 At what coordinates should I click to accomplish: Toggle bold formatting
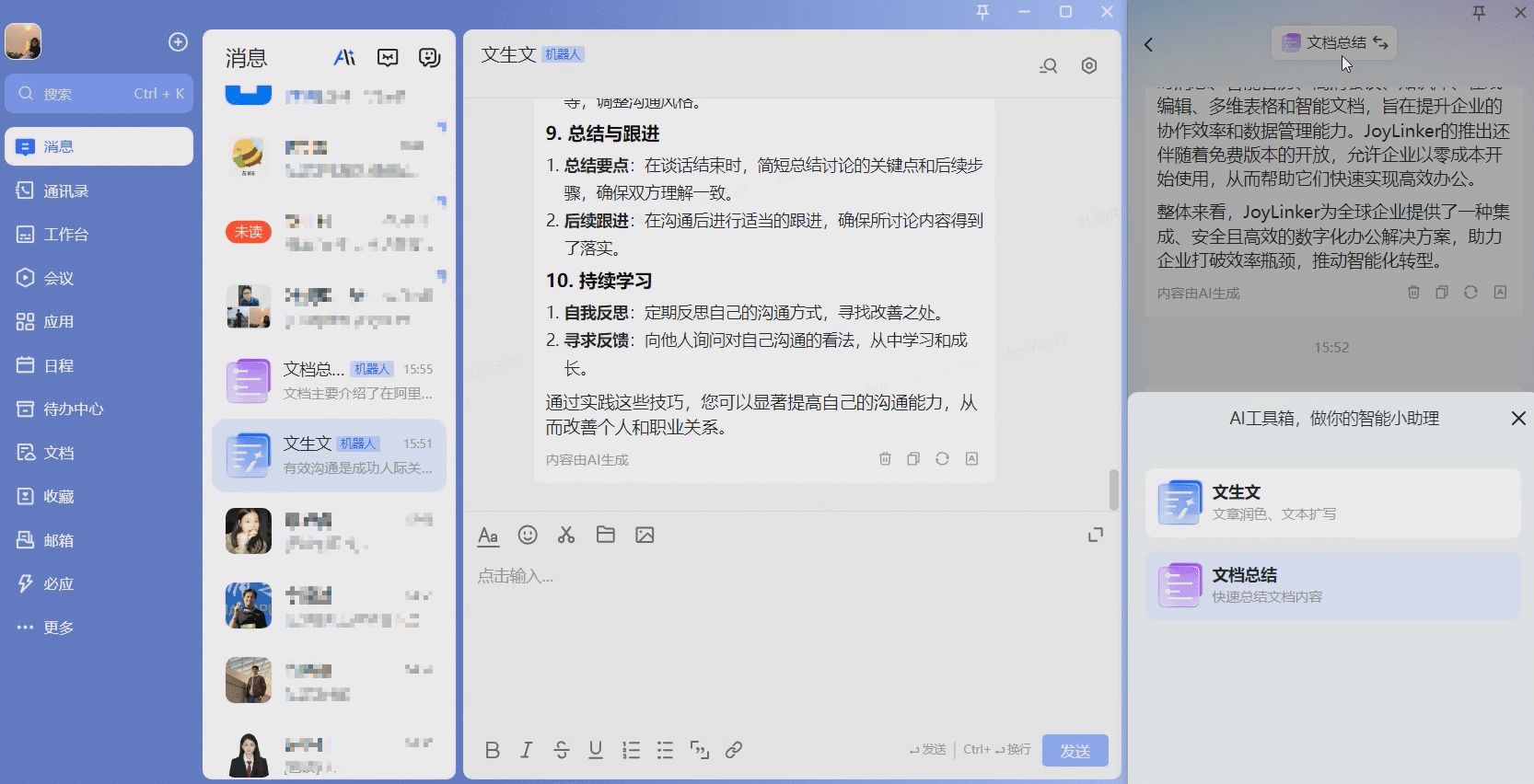click(493, 750)
